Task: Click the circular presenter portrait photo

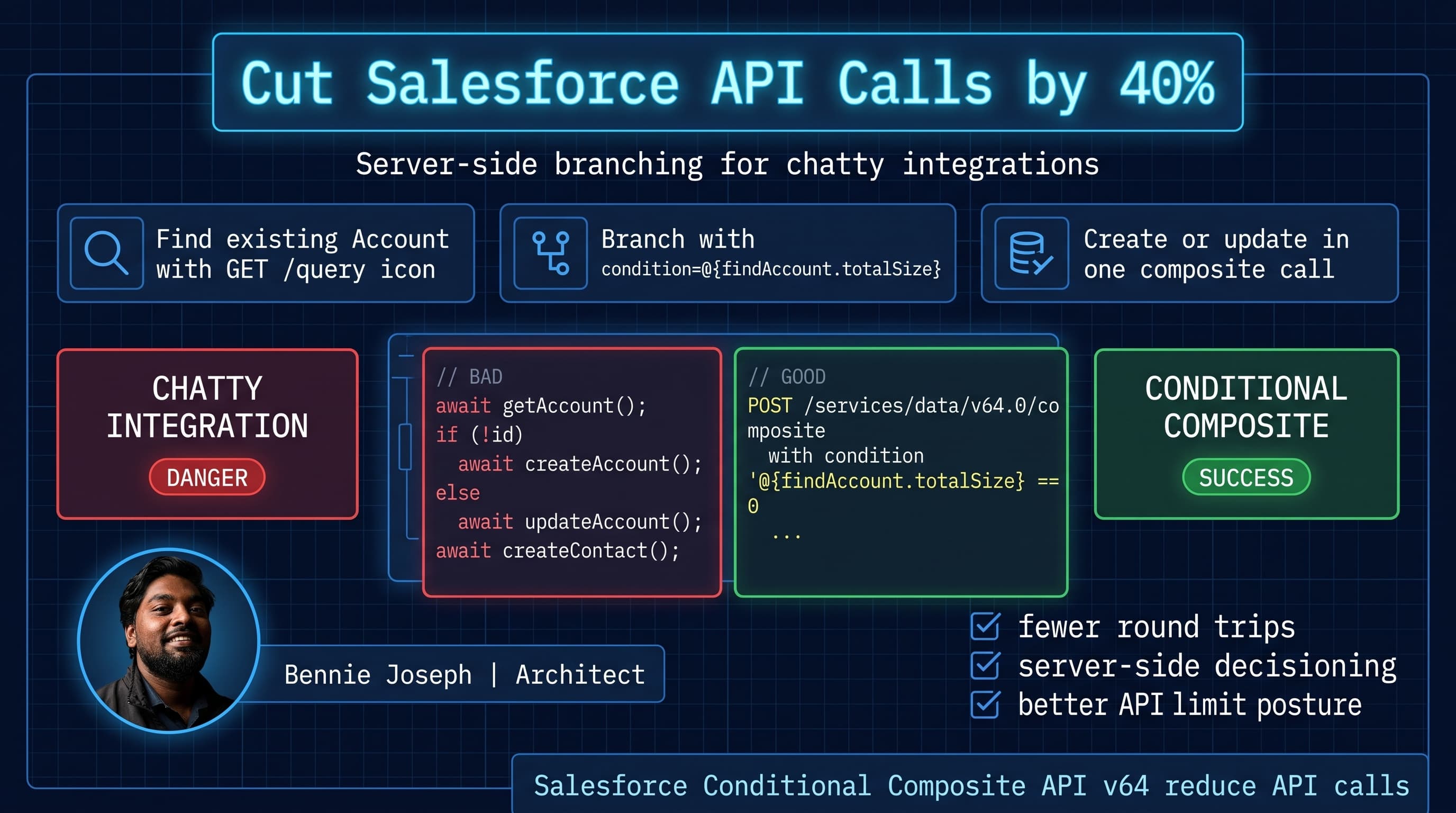Action: click(x=168, y=640)
